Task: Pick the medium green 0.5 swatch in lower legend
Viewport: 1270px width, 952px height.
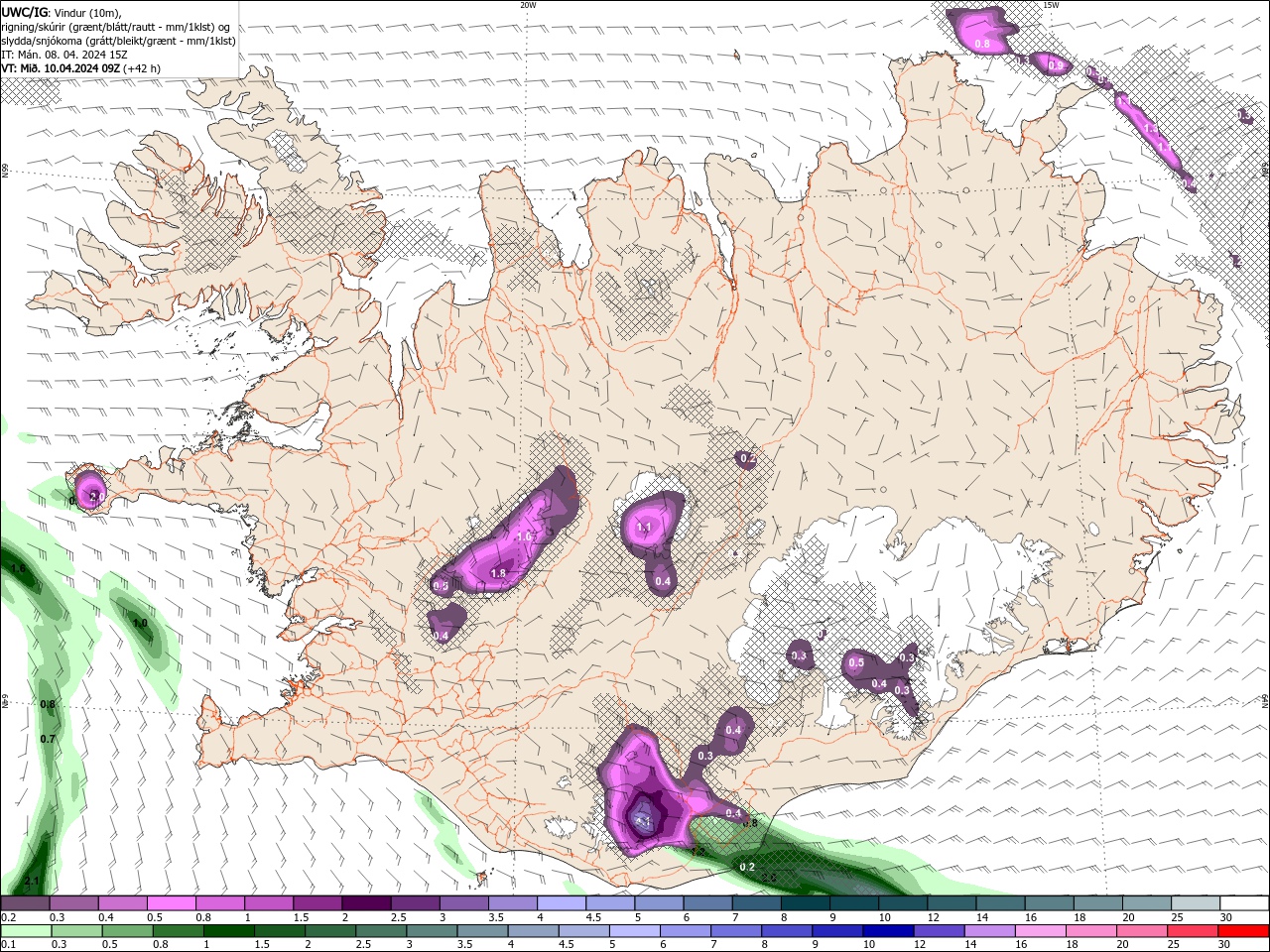Action: coord(128,931)
